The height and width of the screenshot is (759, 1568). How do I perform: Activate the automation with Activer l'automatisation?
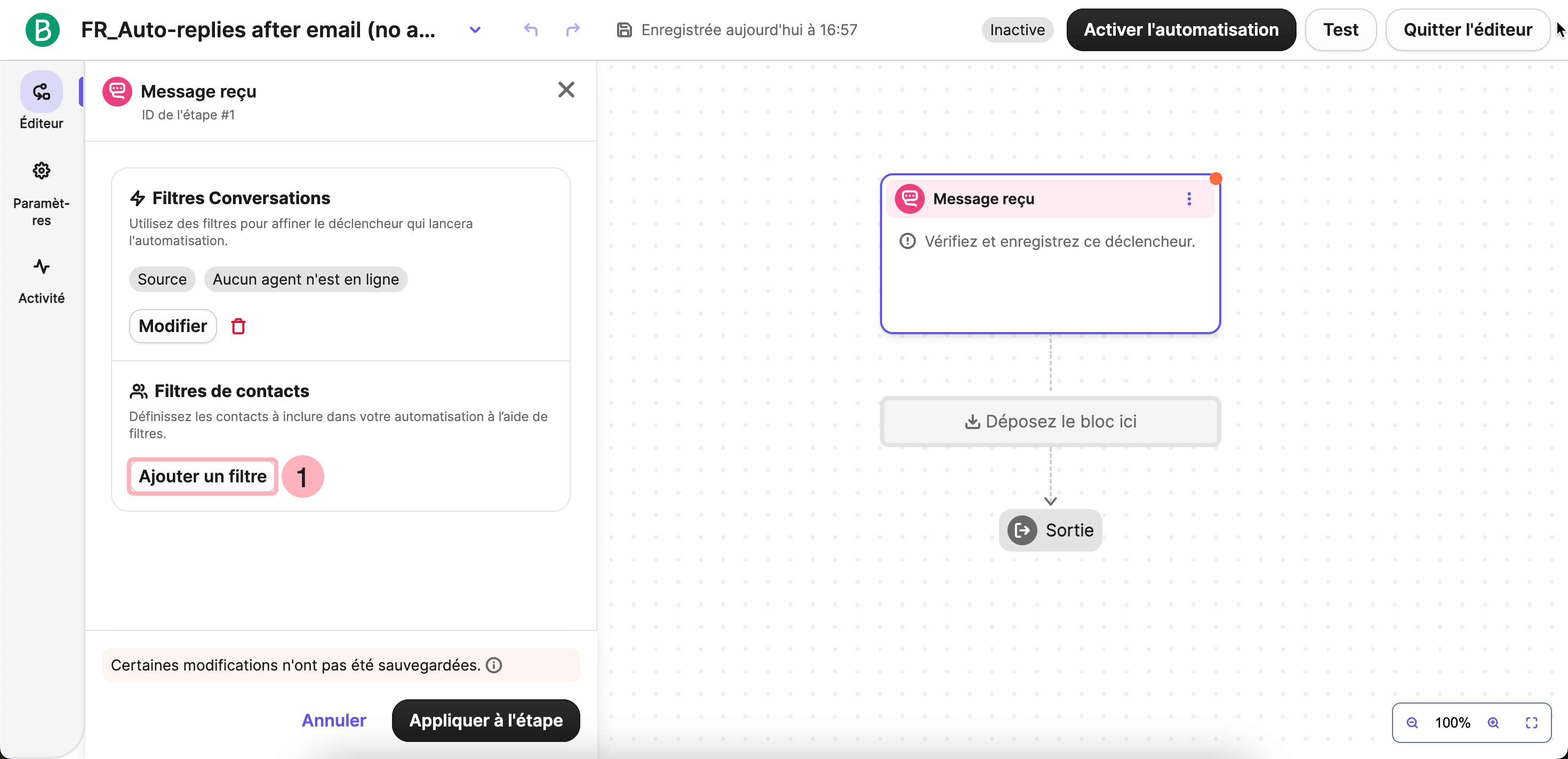[1181, 30]
